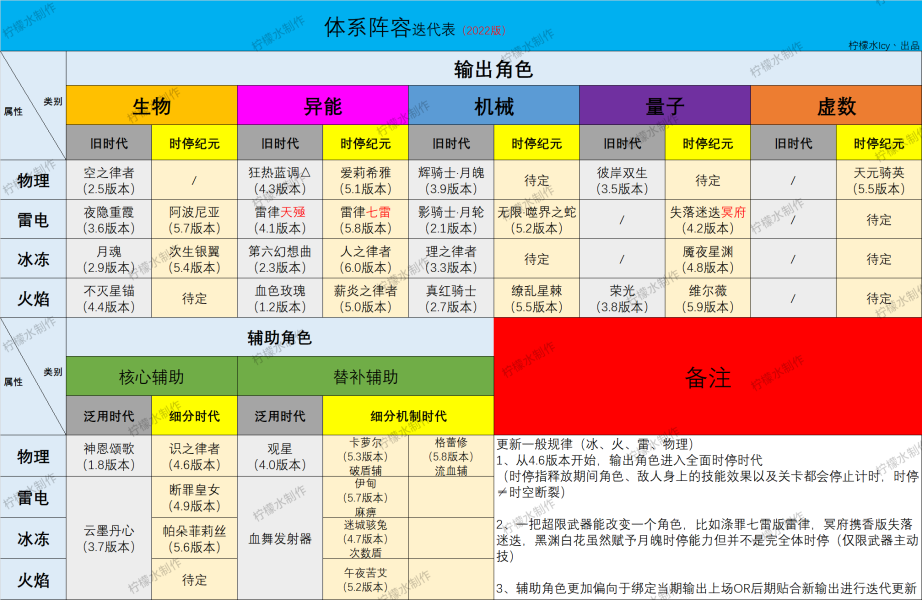
Task: Select the 格蕾修 流血辅 cell
Action: tap(451, 456)
